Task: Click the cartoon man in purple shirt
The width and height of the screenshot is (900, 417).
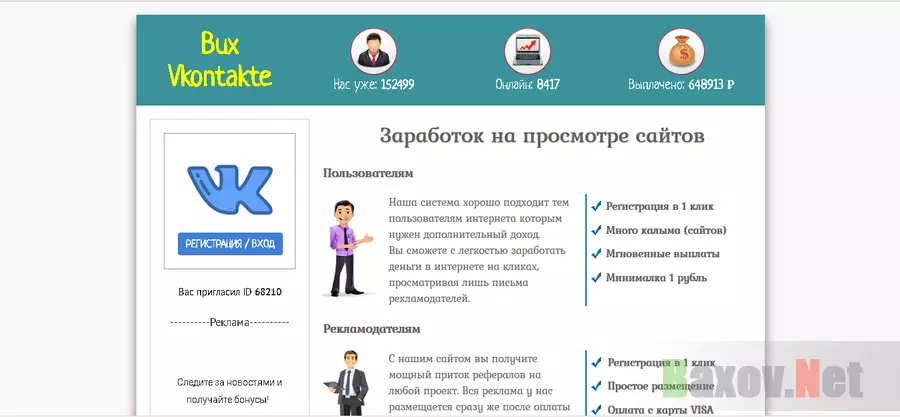Action: (348, 248)
